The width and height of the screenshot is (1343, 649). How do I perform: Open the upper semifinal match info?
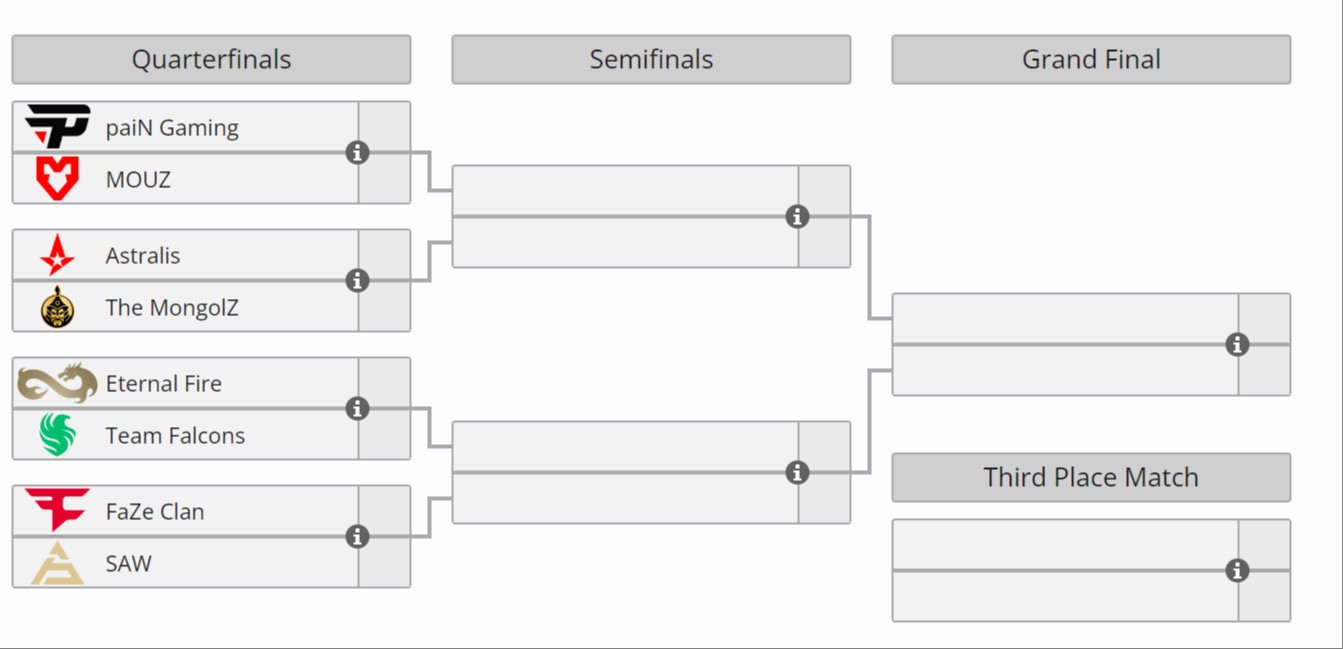click(x=797, y=217)
